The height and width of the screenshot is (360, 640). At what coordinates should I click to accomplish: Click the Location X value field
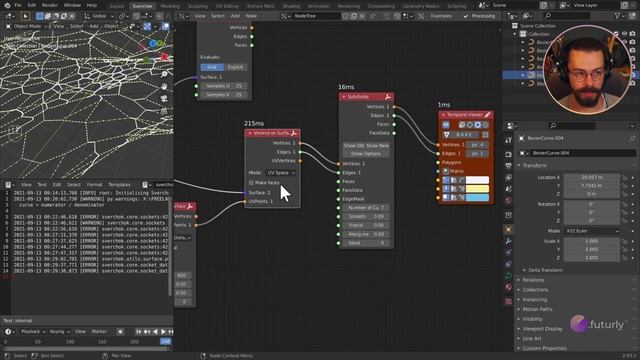pyautogui.click(x=591, y=178)
